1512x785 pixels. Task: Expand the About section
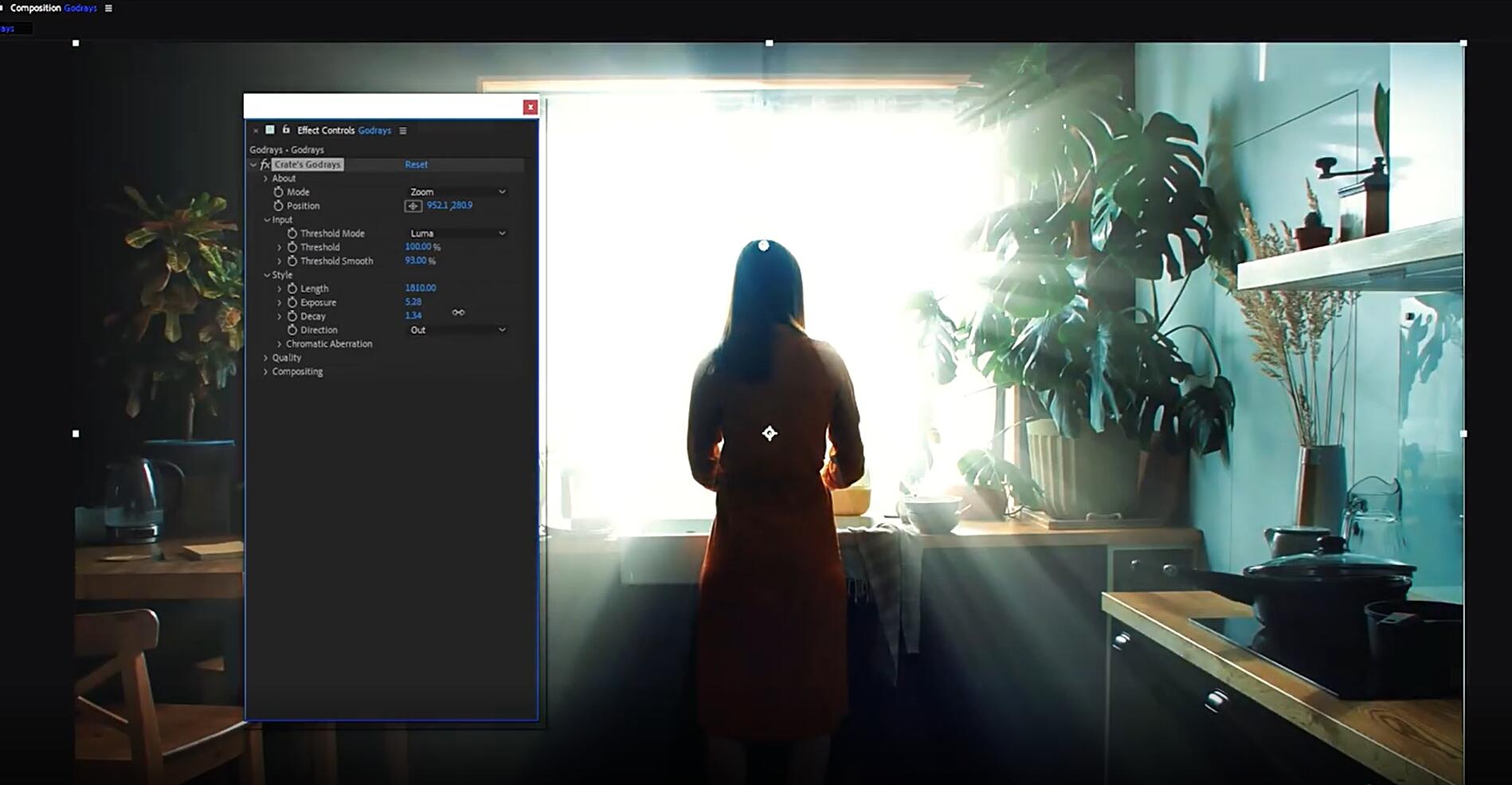point(266,179)
